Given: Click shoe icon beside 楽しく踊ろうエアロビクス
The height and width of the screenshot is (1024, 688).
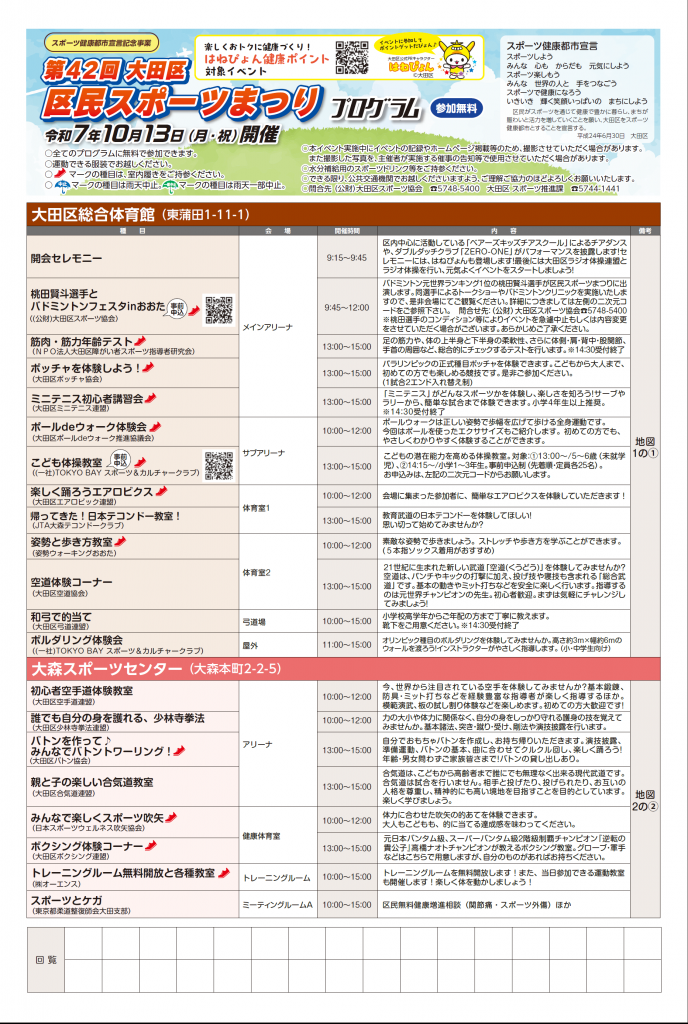Looking at the screenshot, I should click(161, 491).
